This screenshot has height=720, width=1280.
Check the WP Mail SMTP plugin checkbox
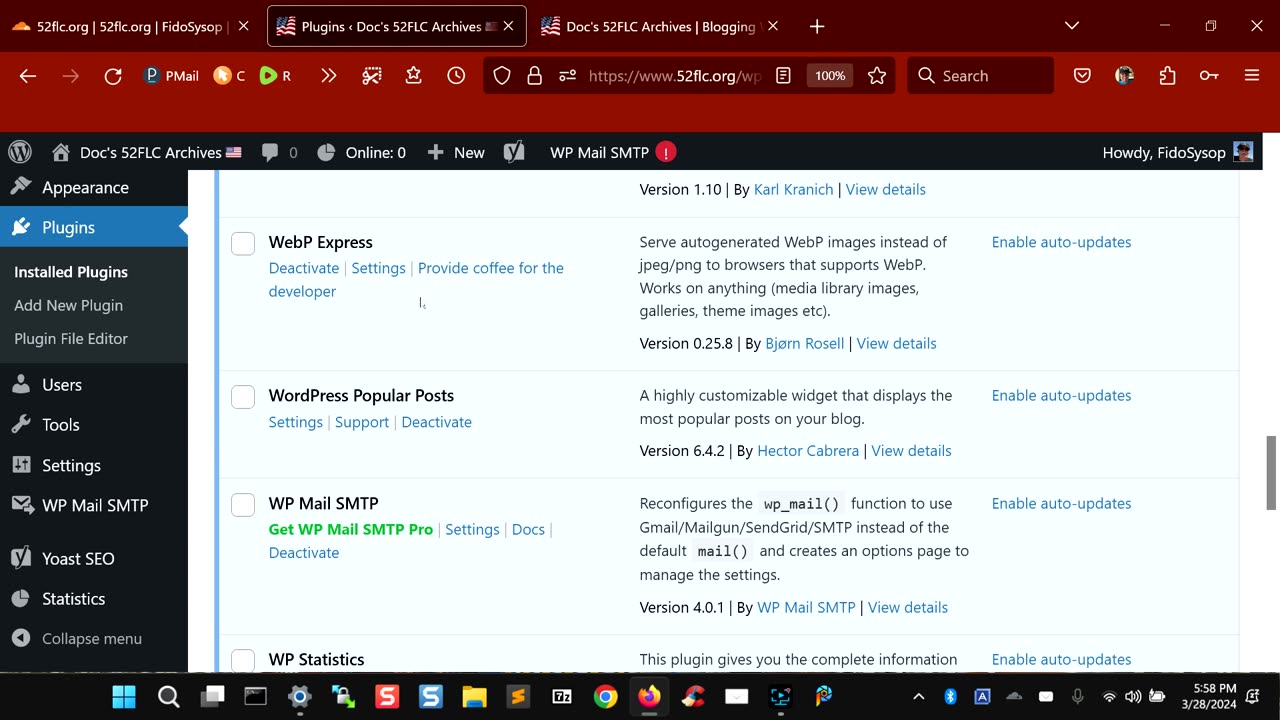[243, 505]
